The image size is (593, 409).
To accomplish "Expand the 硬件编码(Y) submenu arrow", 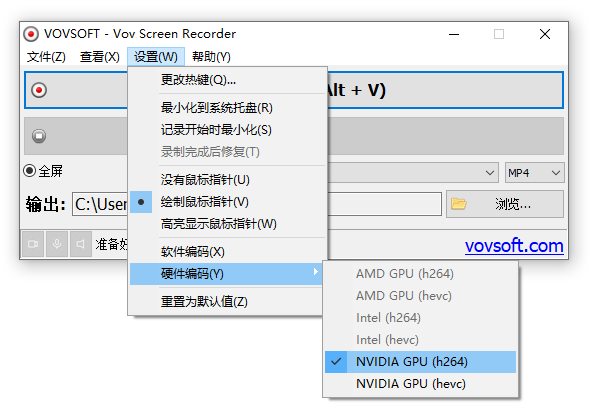I will tap(315, 272).
